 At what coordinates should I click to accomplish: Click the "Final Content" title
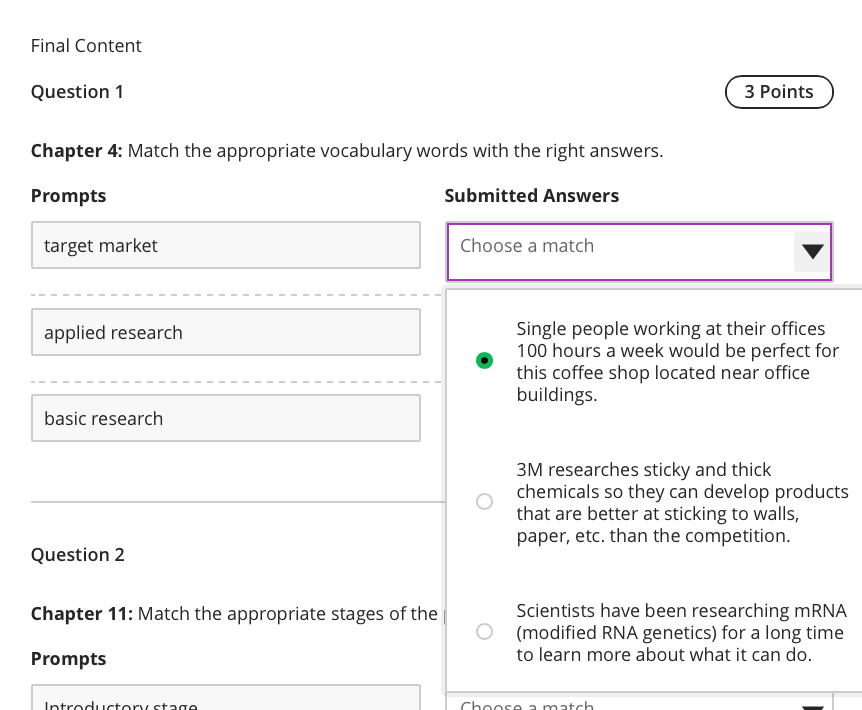click(86, 45)
